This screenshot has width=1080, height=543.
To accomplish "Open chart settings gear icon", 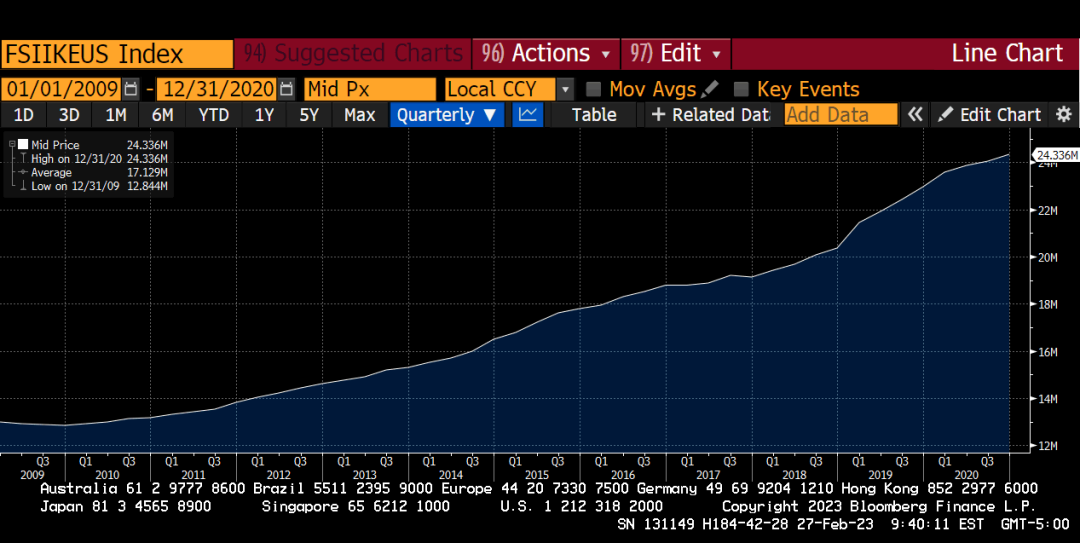I will (1063, 115).
